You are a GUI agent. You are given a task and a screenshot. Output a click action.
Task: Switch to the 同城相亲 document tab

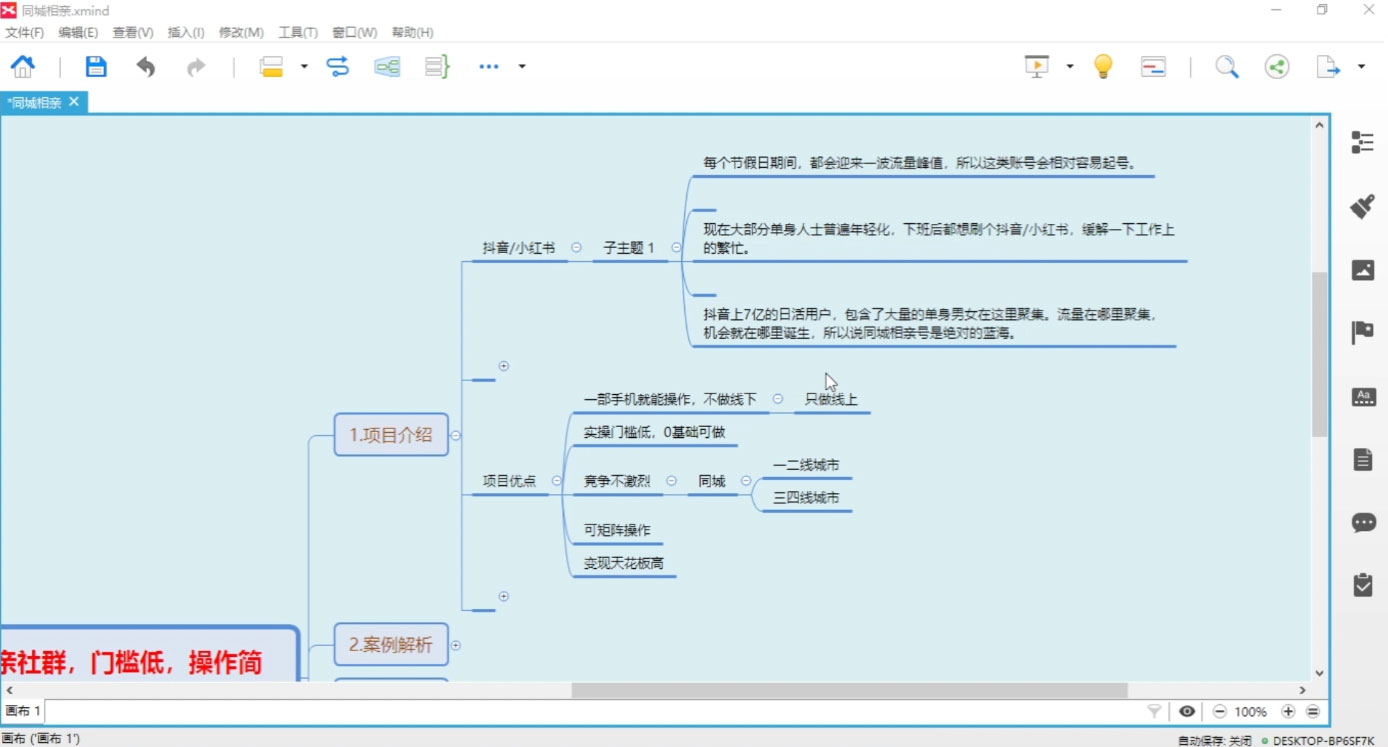[x=38, y=101]
